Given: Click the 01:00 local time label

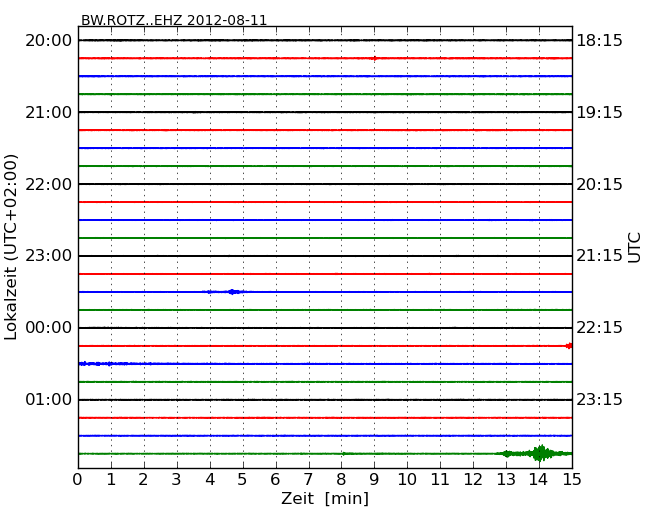Looking at the screenshot, I should (x=49, y=400).
